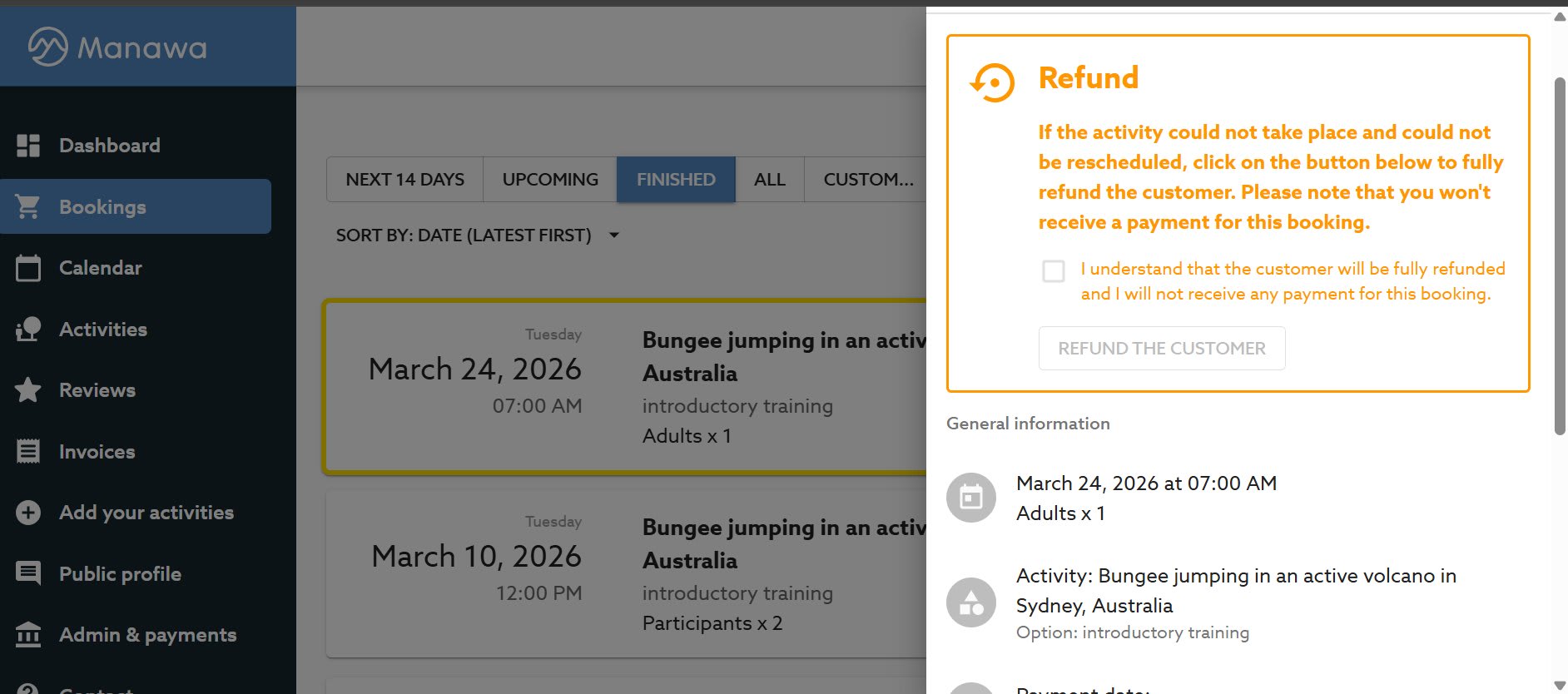Click the calendar icon beside March 24 details

[x=971, y=498]
